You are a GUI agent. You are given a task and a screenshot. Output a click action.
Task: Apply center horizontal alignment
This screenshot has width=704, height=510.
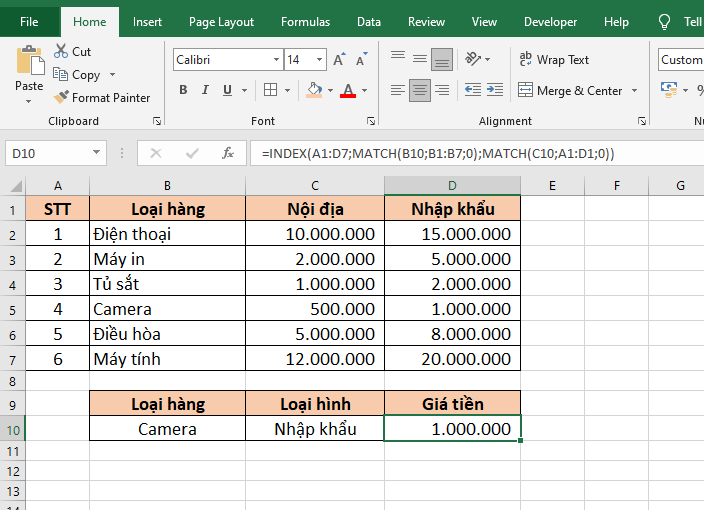(x=420, y=91)
